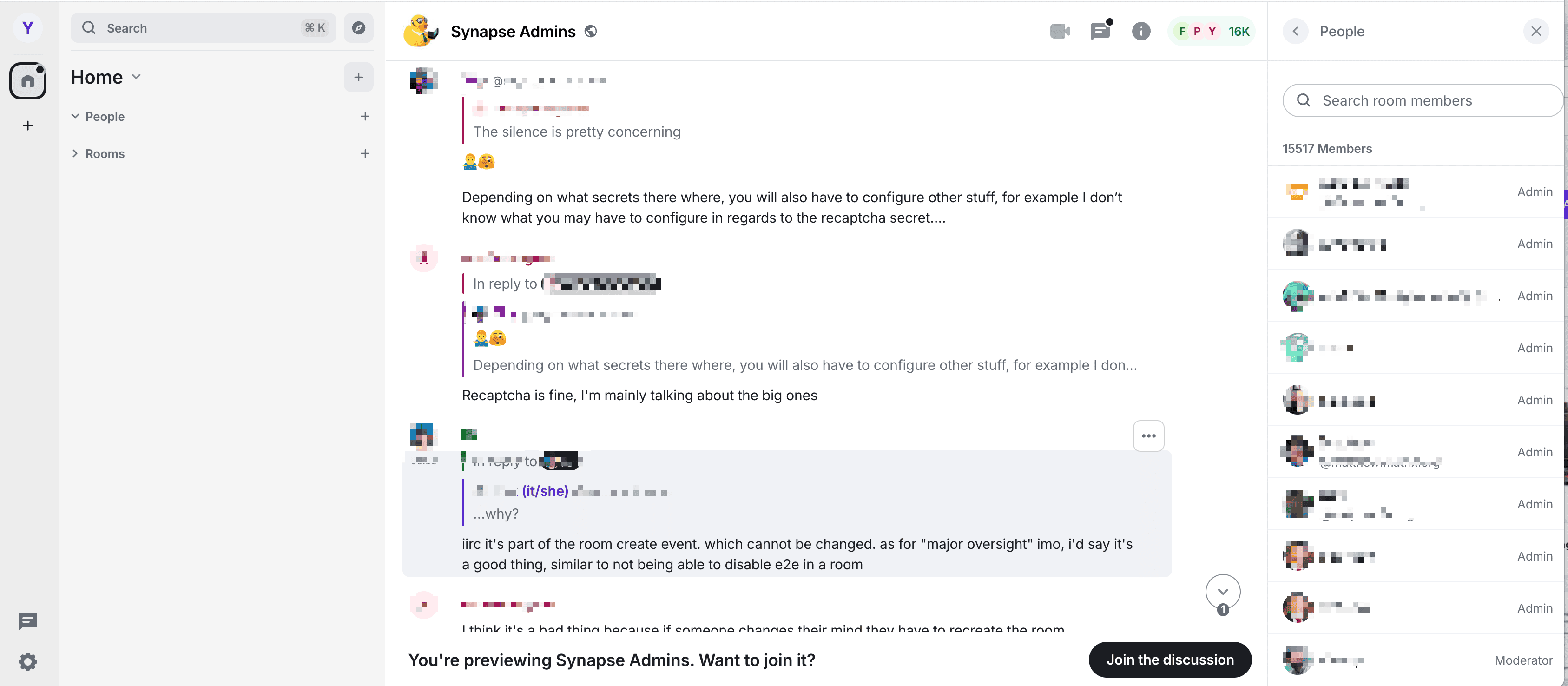The width and height of the screenshot is (1568, 686).
Task: Open quick settings gear icon
Action: 28,662
